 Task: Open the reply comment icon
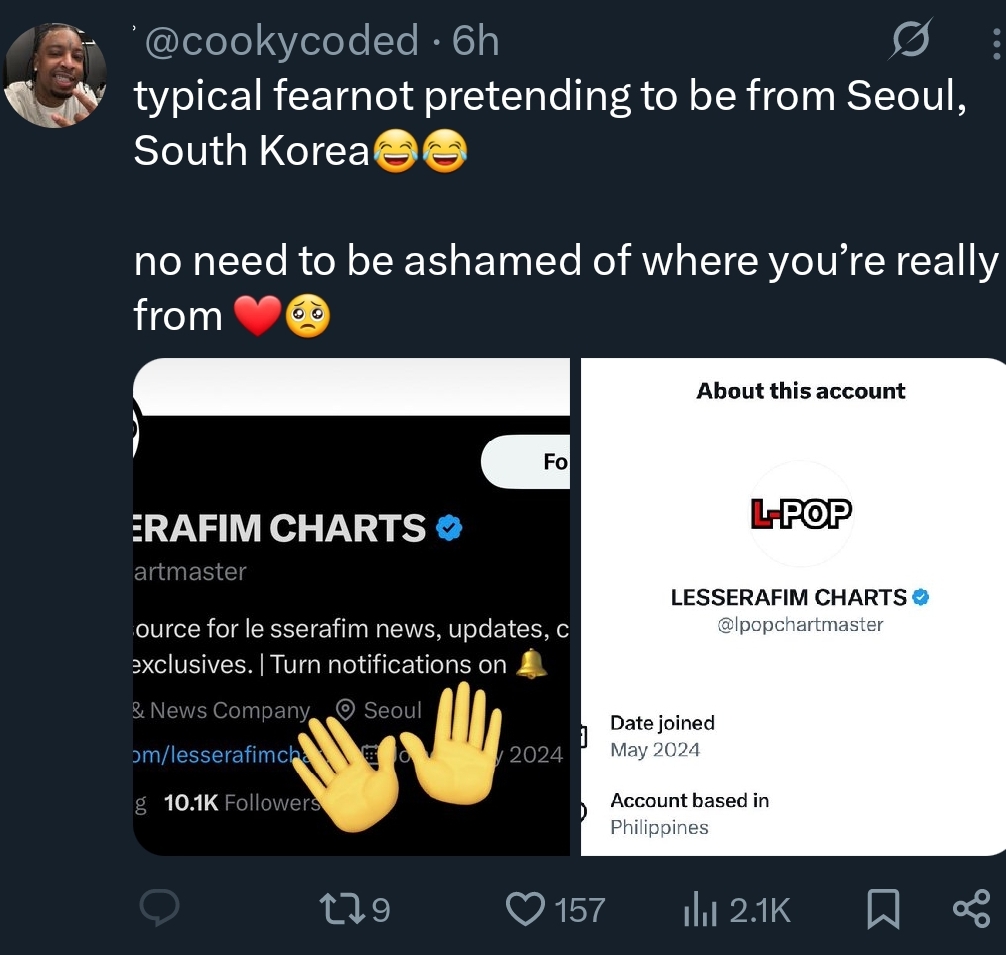159,908
